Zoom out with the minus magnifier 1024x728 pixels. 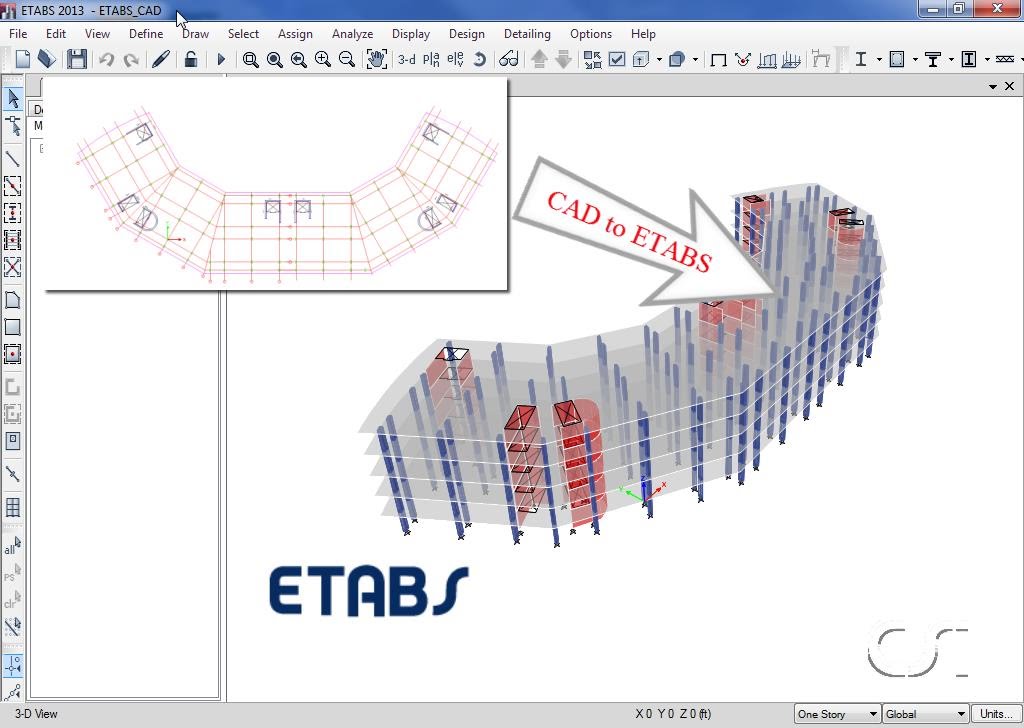pyautogui.click(x=347, y=59)
